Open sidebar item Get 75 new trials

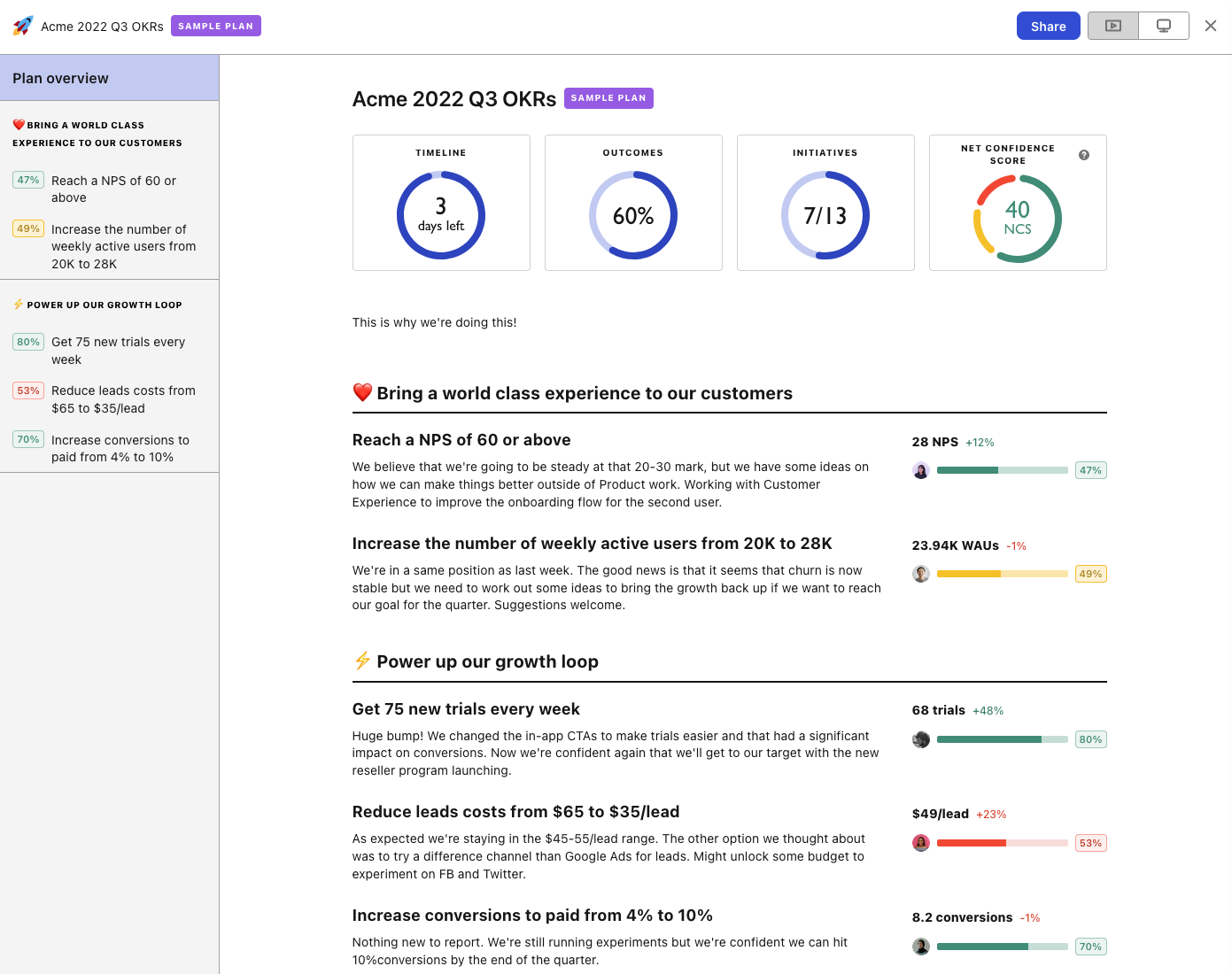pyautogui.click(x=110, y=351)
